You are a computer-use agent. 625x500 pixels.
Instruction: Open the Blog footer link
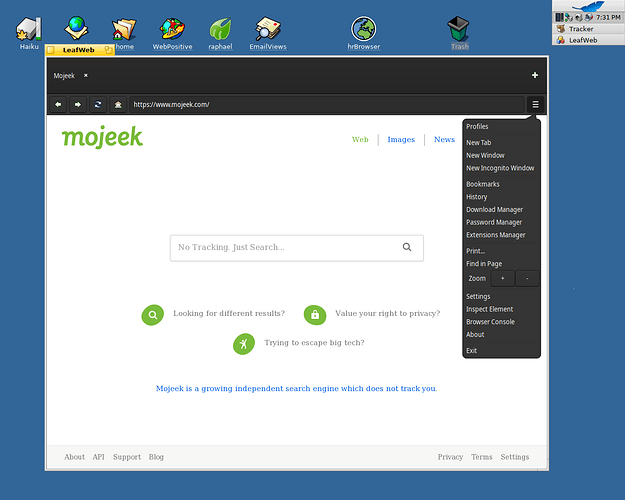click(x=156, y=457)
